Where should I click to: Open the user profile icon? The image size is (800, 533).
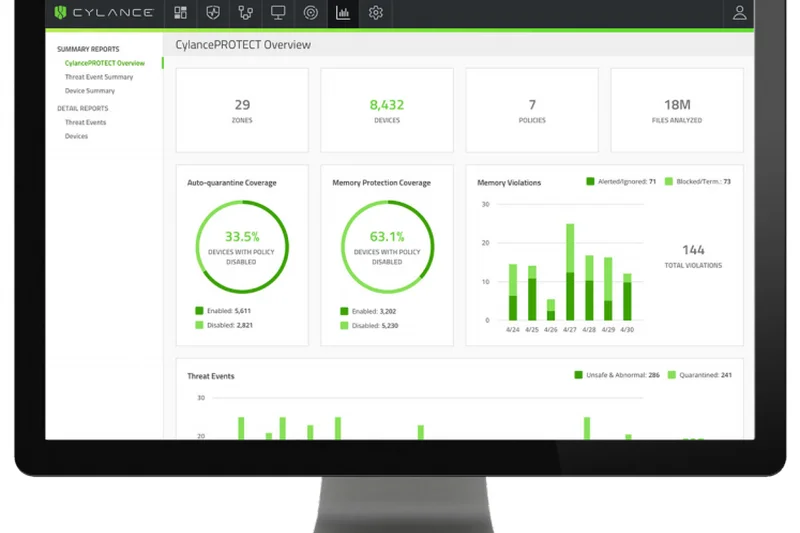[x=739, y=13]
